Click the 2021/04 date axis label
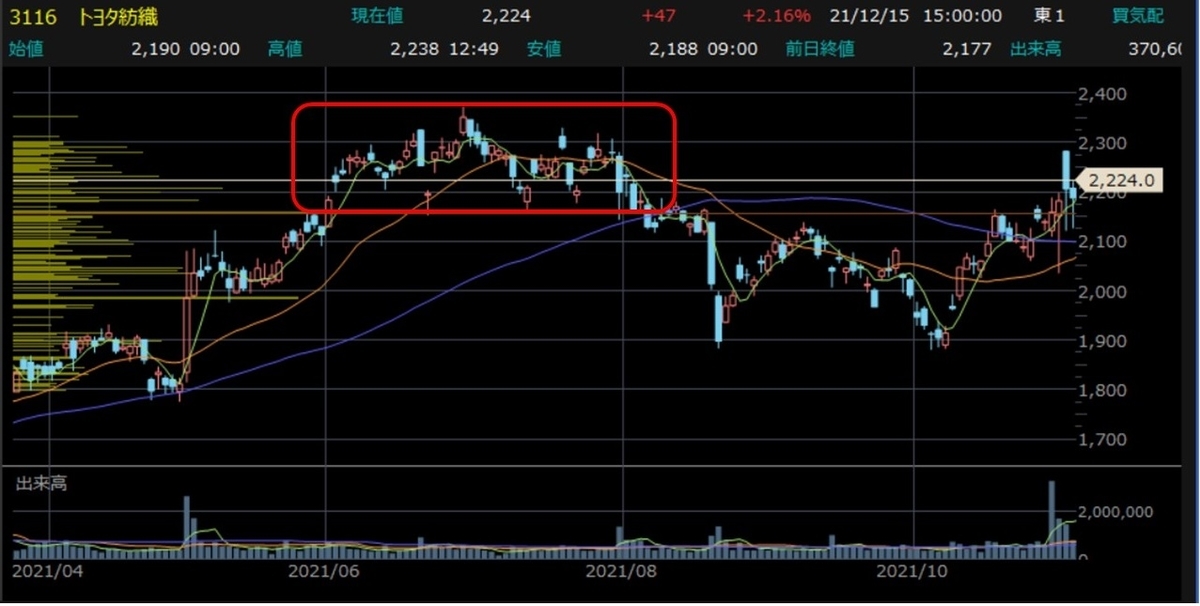The image size is (1200, 606). 48,571
